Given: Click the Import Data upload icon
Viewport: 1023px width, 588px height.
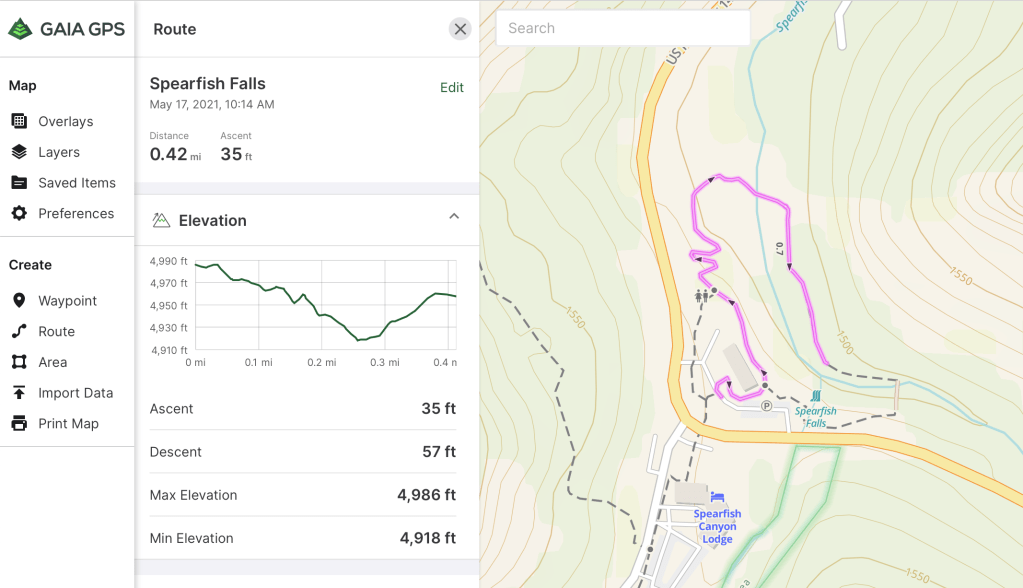Looking at the screenshot, I should click(x=19, y=393).
